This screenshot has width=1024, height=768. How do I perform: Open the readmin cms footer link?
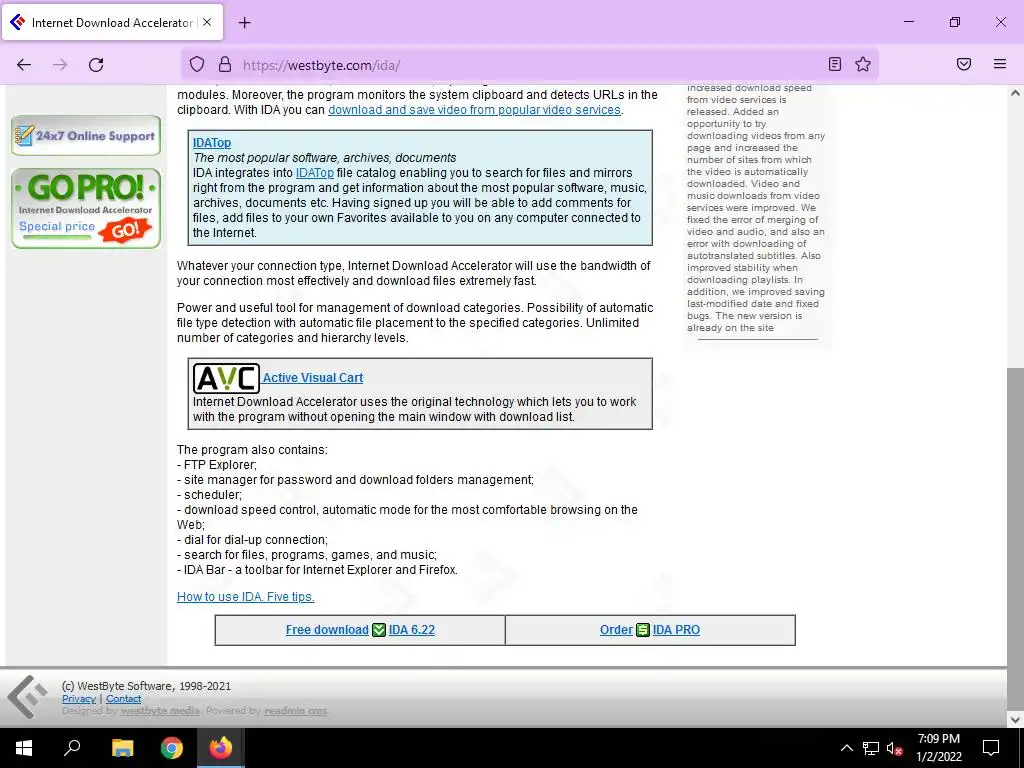coord(296,711)
